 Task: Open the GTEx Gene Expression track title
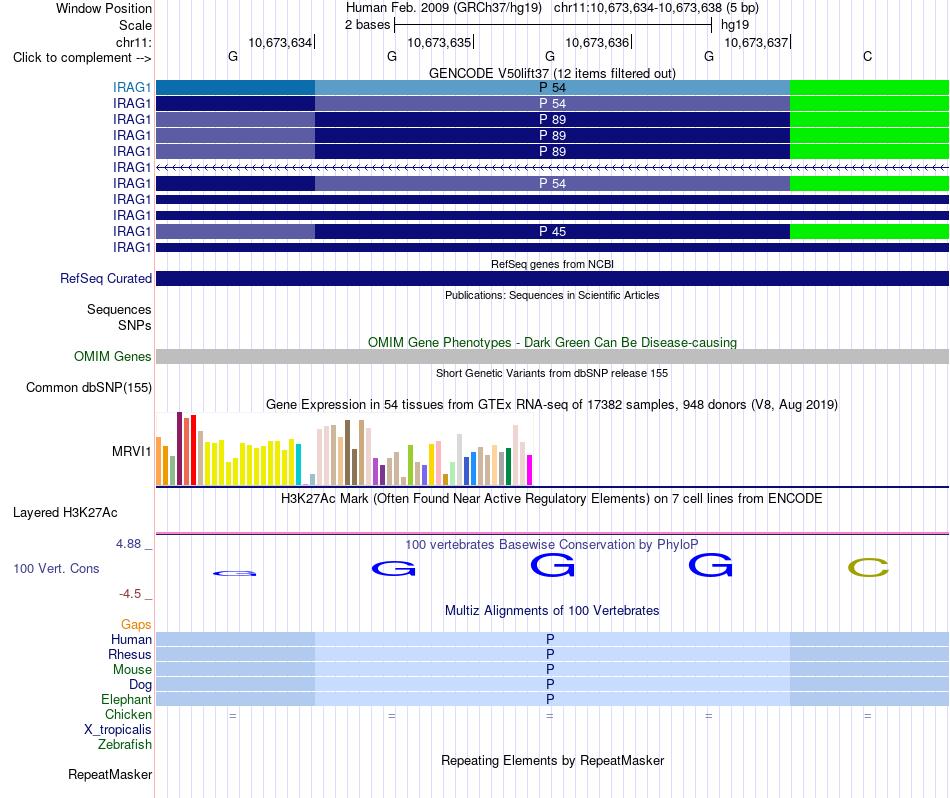pos(552,404)
